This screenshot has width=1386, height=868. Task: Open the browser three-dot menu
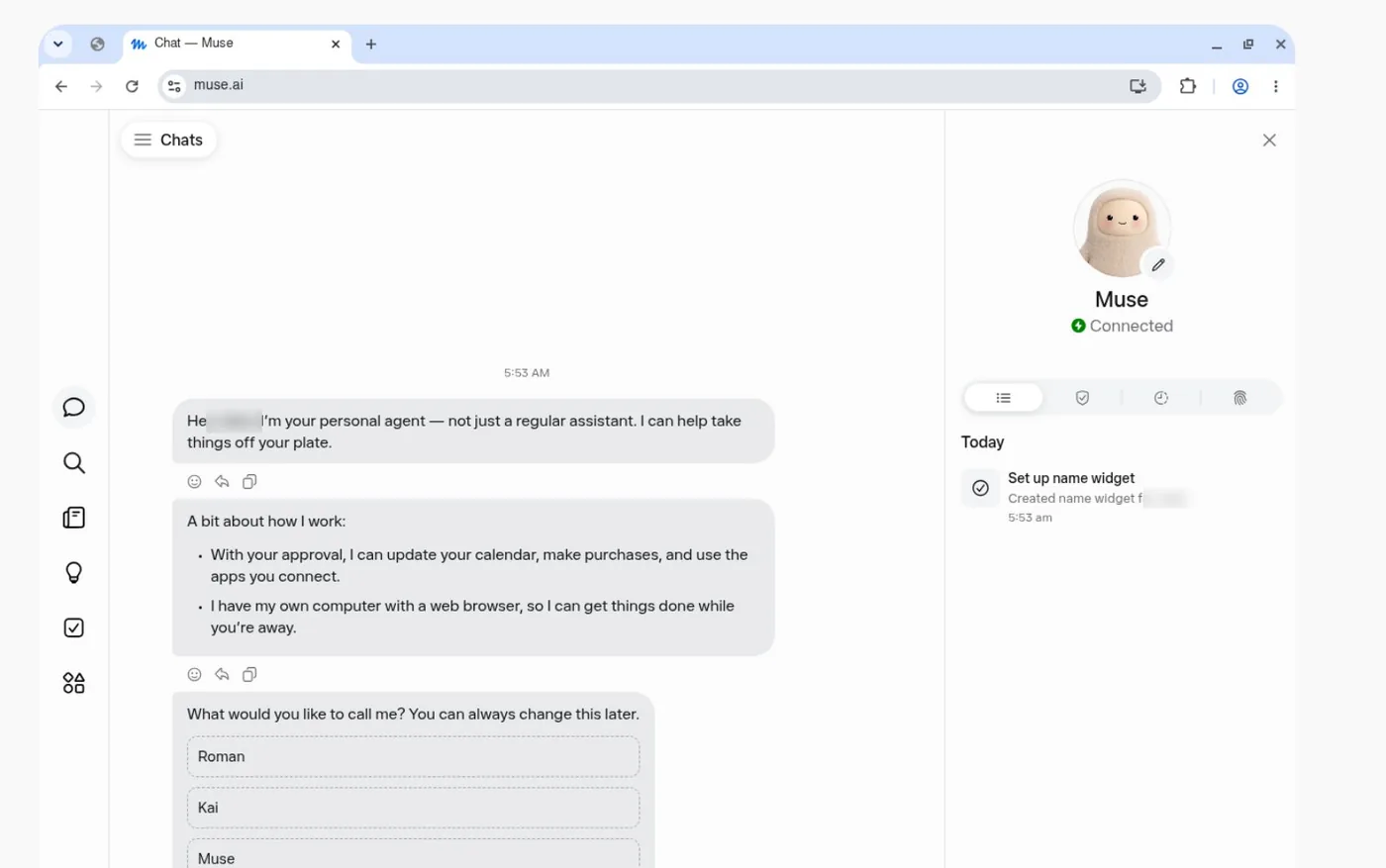(1275, 86)
